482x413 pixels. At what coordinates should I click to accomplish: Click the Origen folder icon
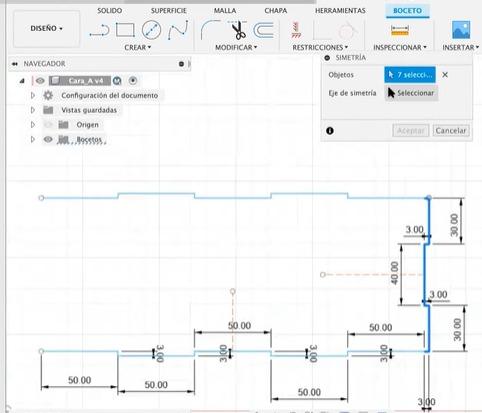(x=63, y=125)
